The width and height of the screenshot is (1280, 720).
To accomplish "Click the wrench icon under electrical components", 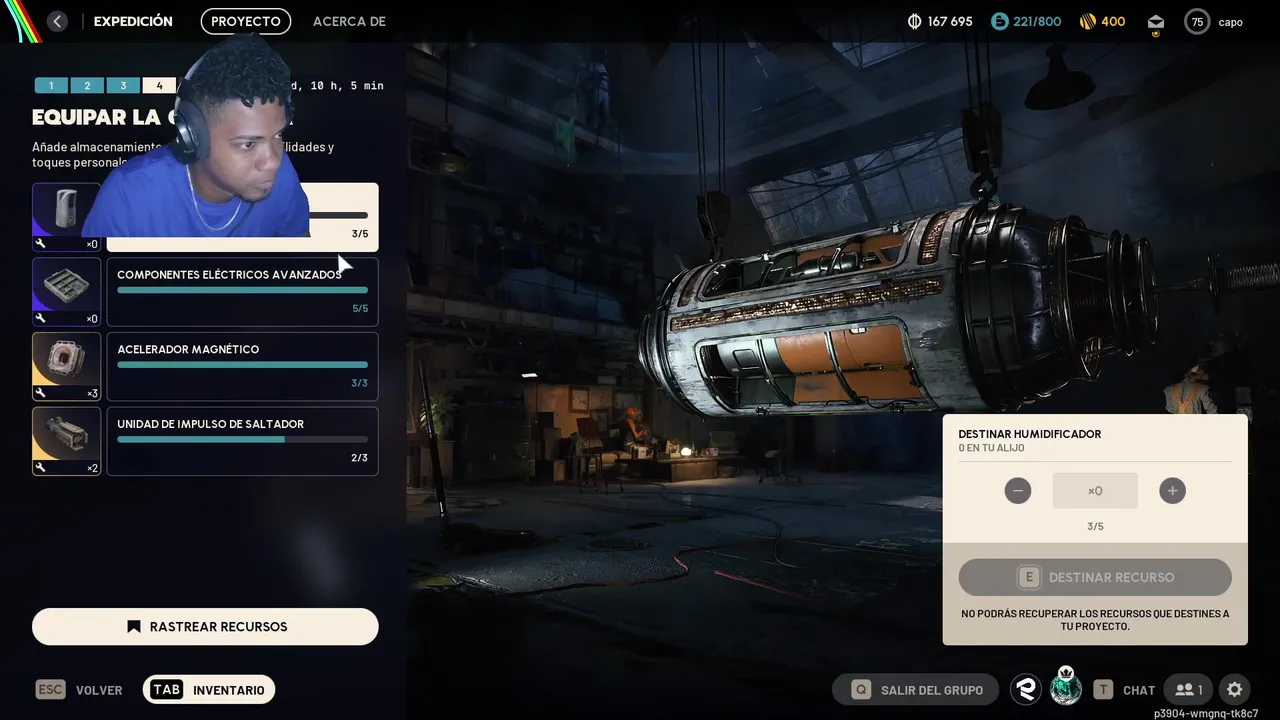I will click(x=40, y=319).
